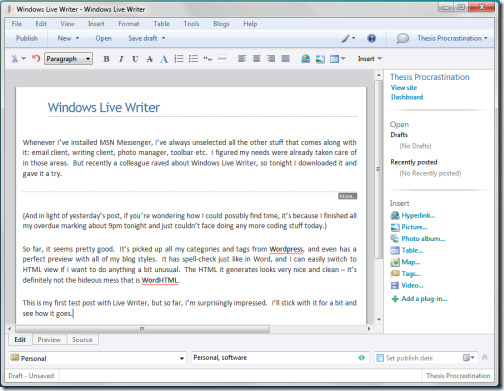
Task: Toggle Bold formatting
Action: click(x=106, y=59)
